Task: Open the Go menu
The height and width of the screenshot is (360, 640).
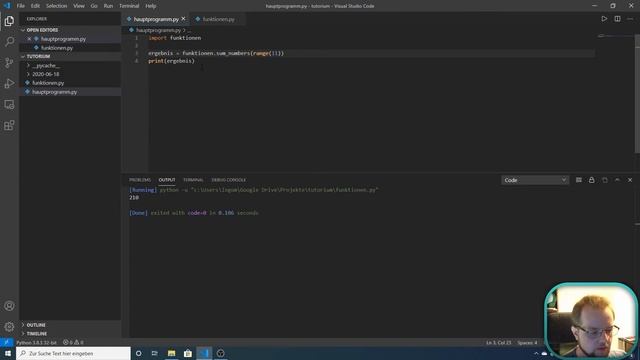Action: click(x=94, y=6)
